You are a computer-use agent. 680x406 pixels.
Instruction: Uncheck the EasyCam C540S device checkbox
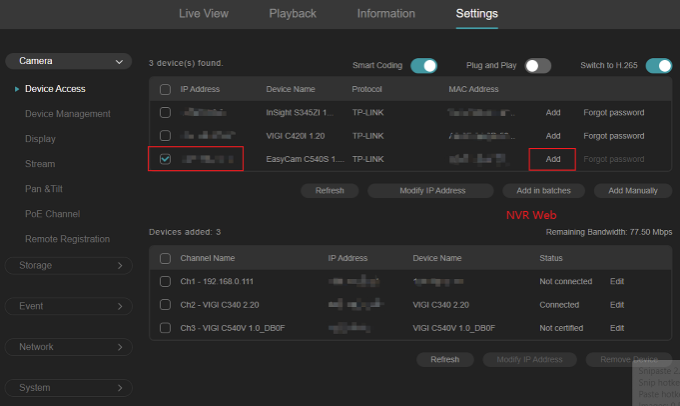[165, 159]
